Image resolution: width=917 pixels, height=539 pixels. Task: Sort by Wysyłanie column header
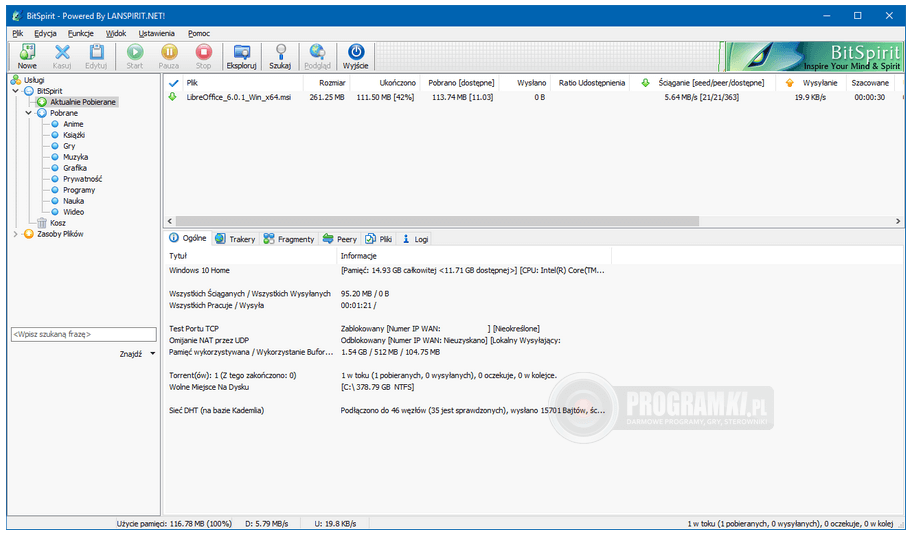811,83
